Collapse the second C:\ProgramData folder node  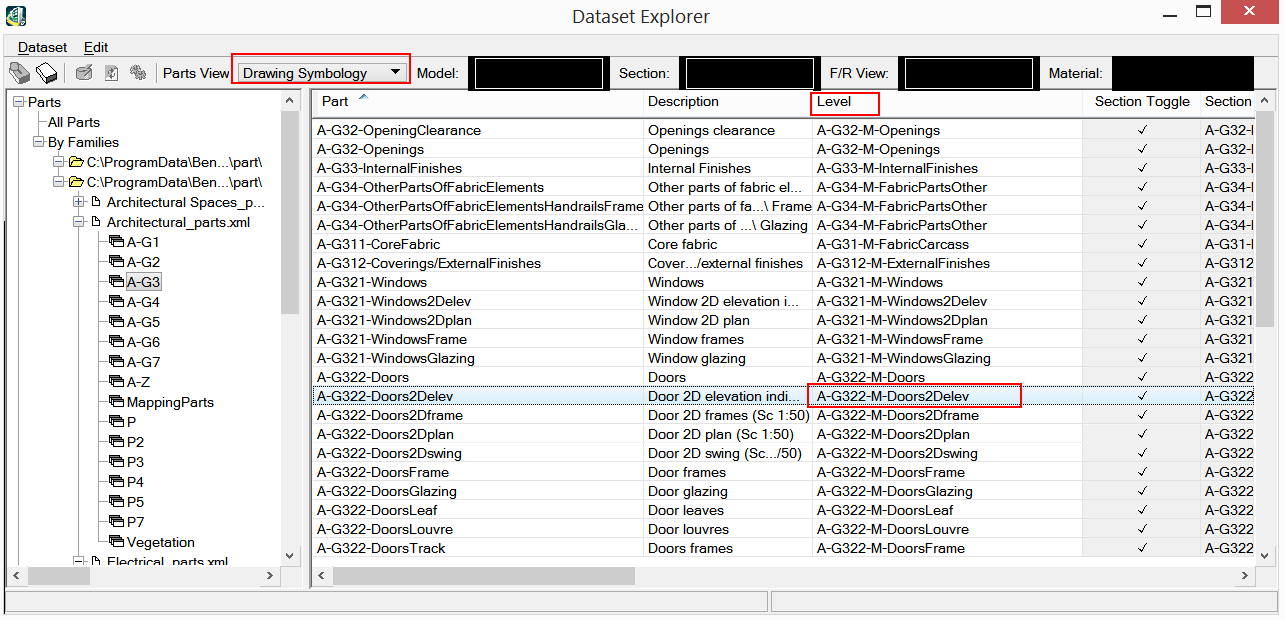[x=58, y=182]
